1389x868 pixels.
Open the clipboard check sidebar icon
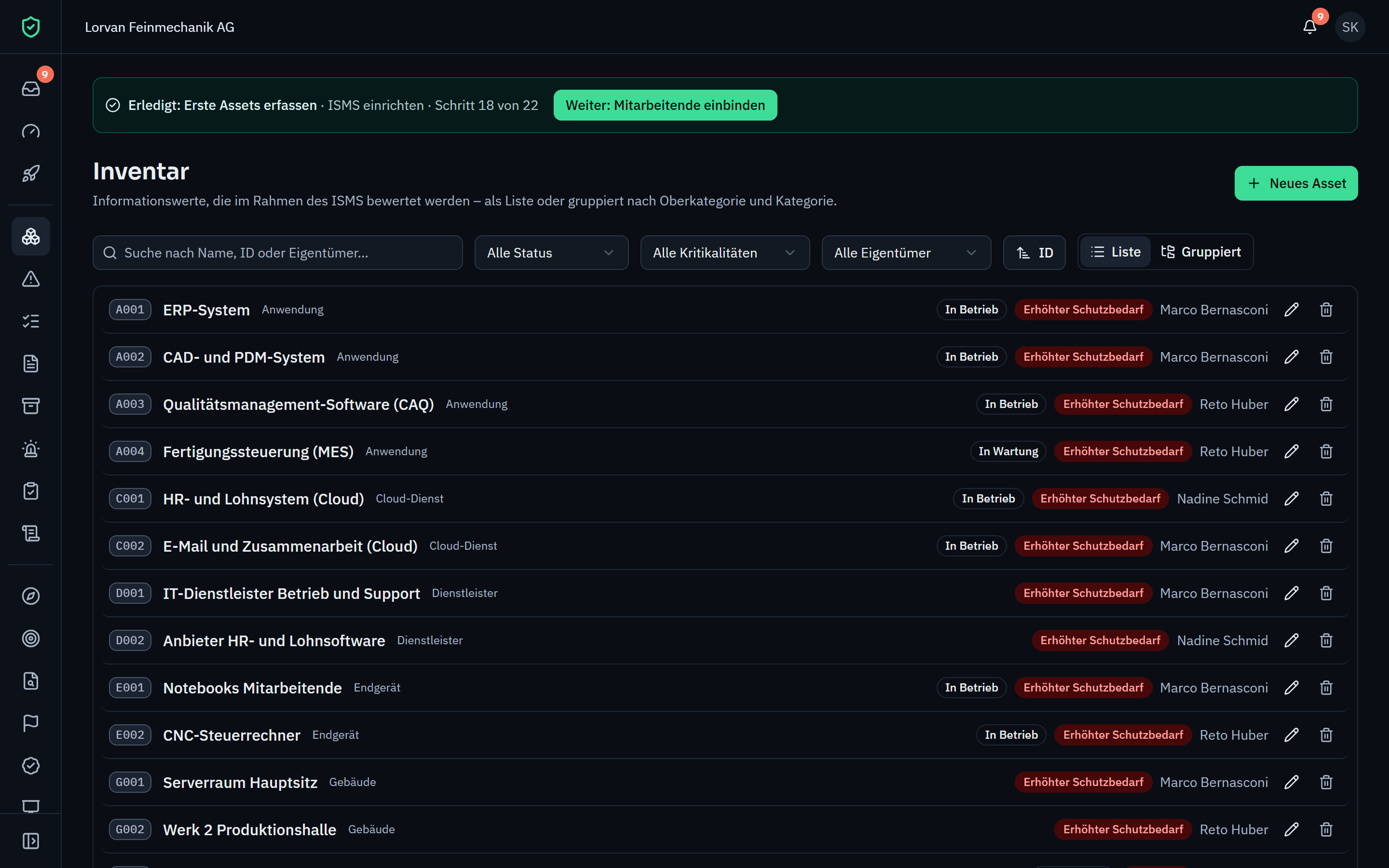(x=30, y=491)
